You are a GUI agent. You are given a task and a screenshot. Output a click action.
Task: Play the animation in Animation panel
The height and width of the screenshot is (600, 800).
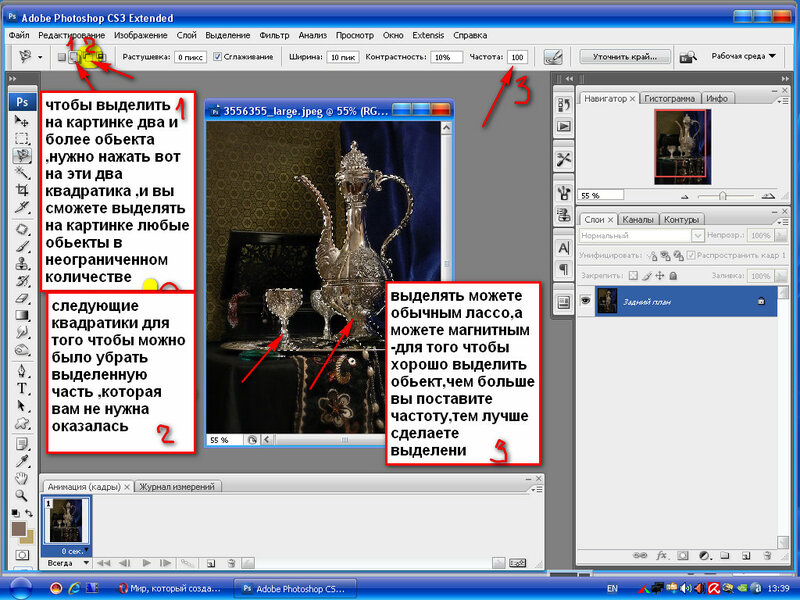(x=146, y=563)
